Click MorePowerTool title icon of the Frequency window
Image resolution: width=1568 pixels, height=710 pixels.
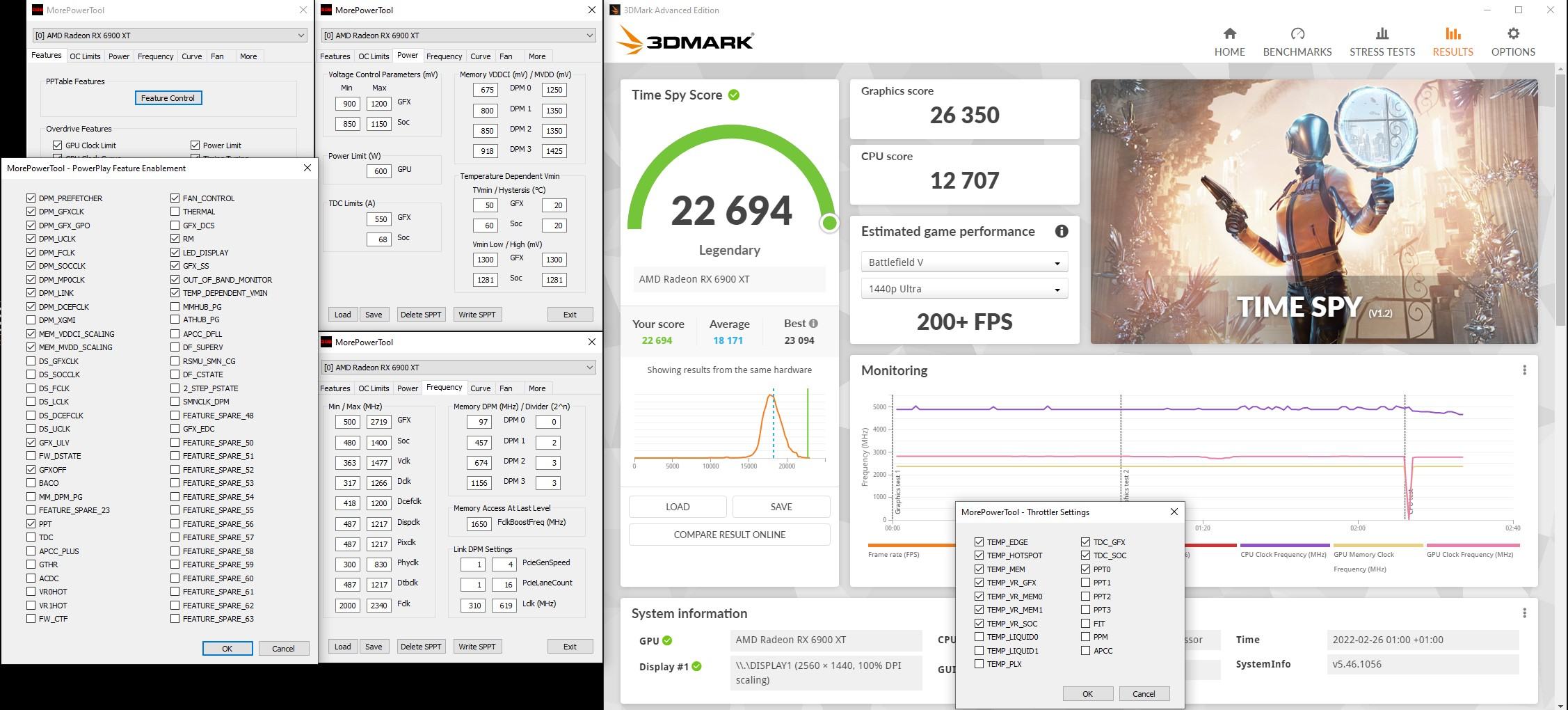pyautogui.click(x=326, y=342)
